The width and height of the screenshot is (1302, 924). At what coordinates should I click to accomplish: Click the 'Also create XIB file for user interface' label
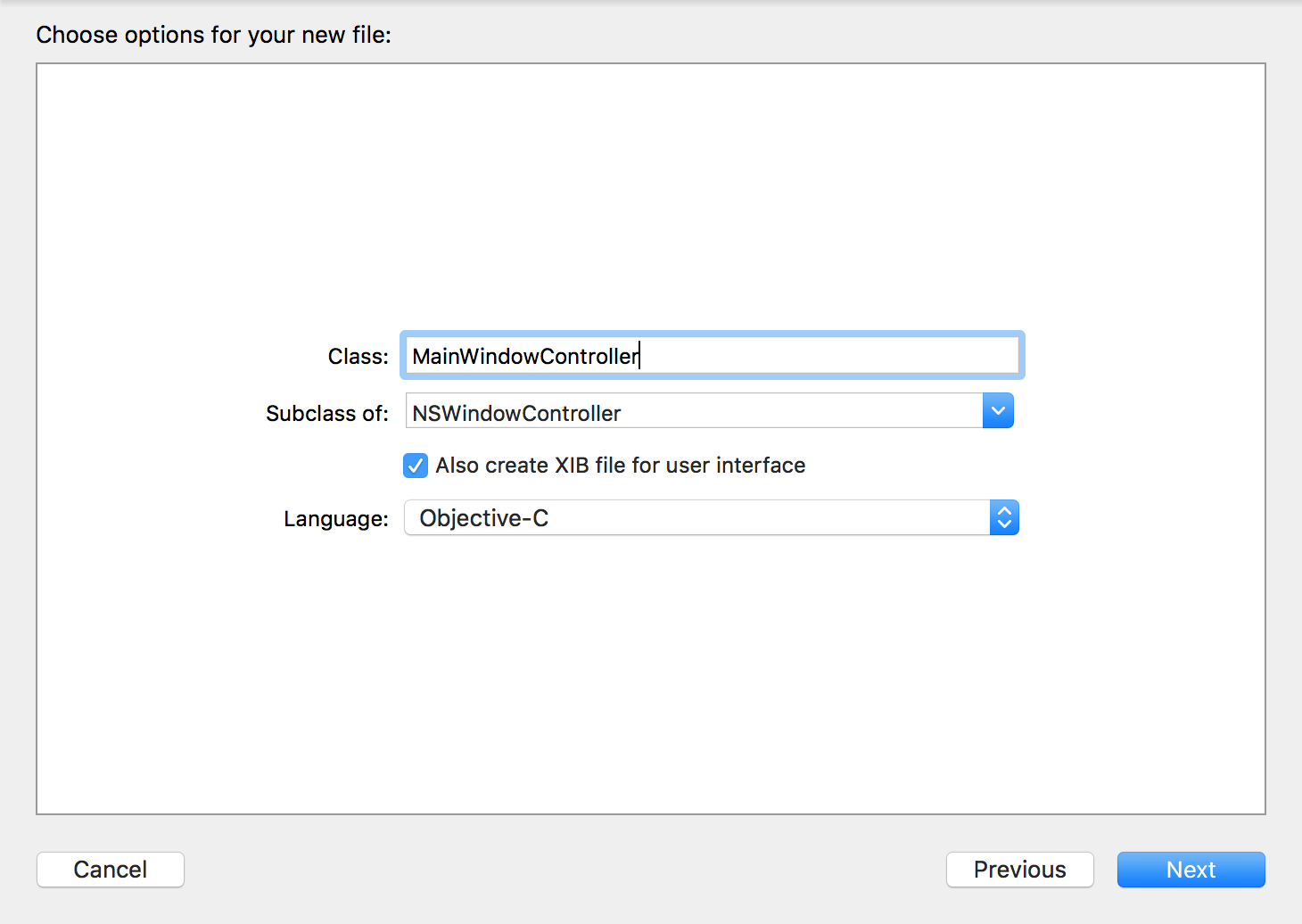click(621, 466)
